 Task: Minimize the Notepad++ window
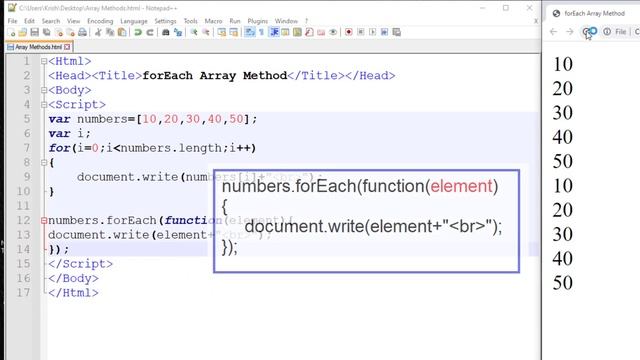click(482, 8)
